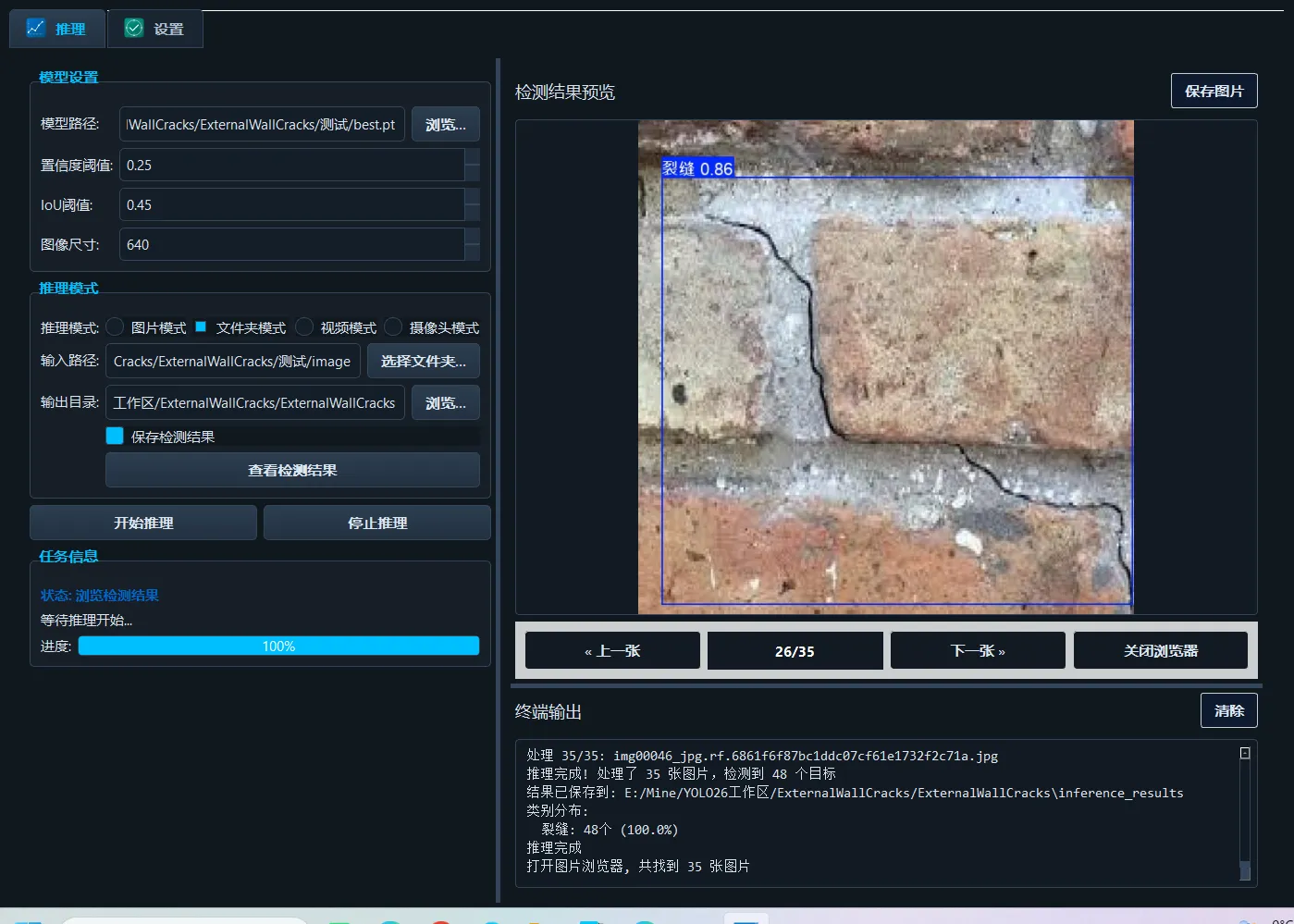
Task: Go to next image with 下一张 »
Action: (978, 650)
